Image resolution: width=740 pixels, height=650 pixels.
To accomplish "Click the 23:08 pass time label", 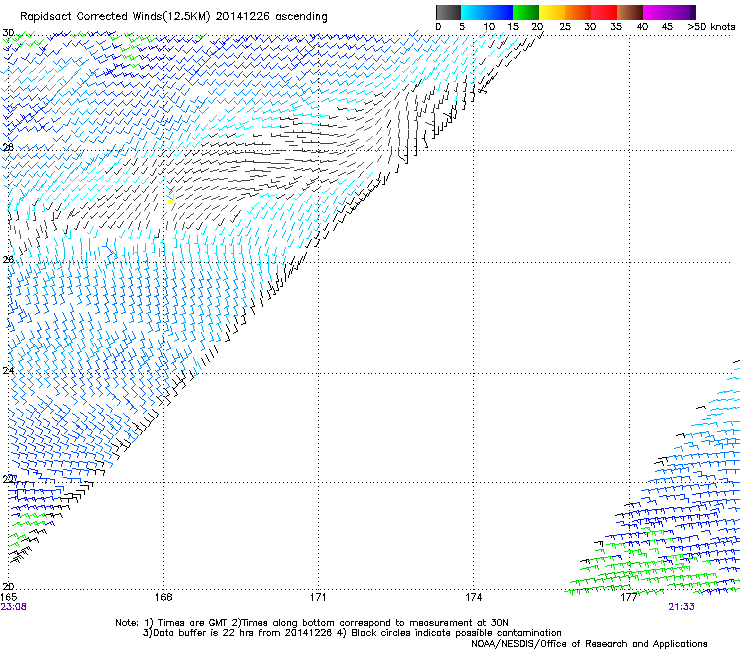I will 13,607.
